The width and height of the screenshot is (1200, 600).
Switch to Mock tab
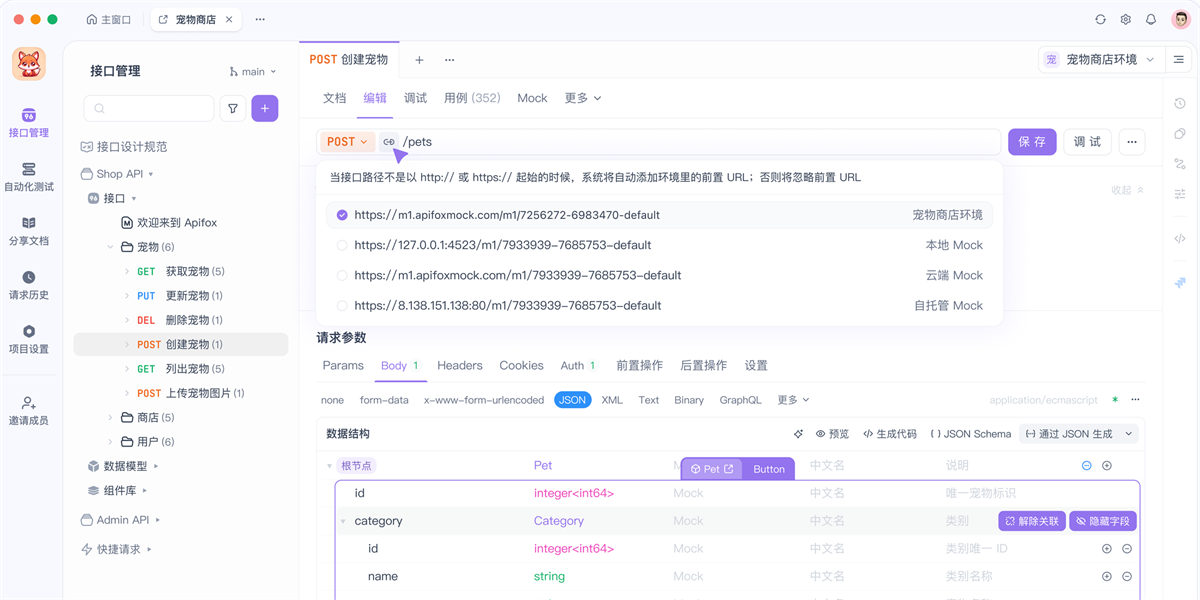tap(532, 98)
